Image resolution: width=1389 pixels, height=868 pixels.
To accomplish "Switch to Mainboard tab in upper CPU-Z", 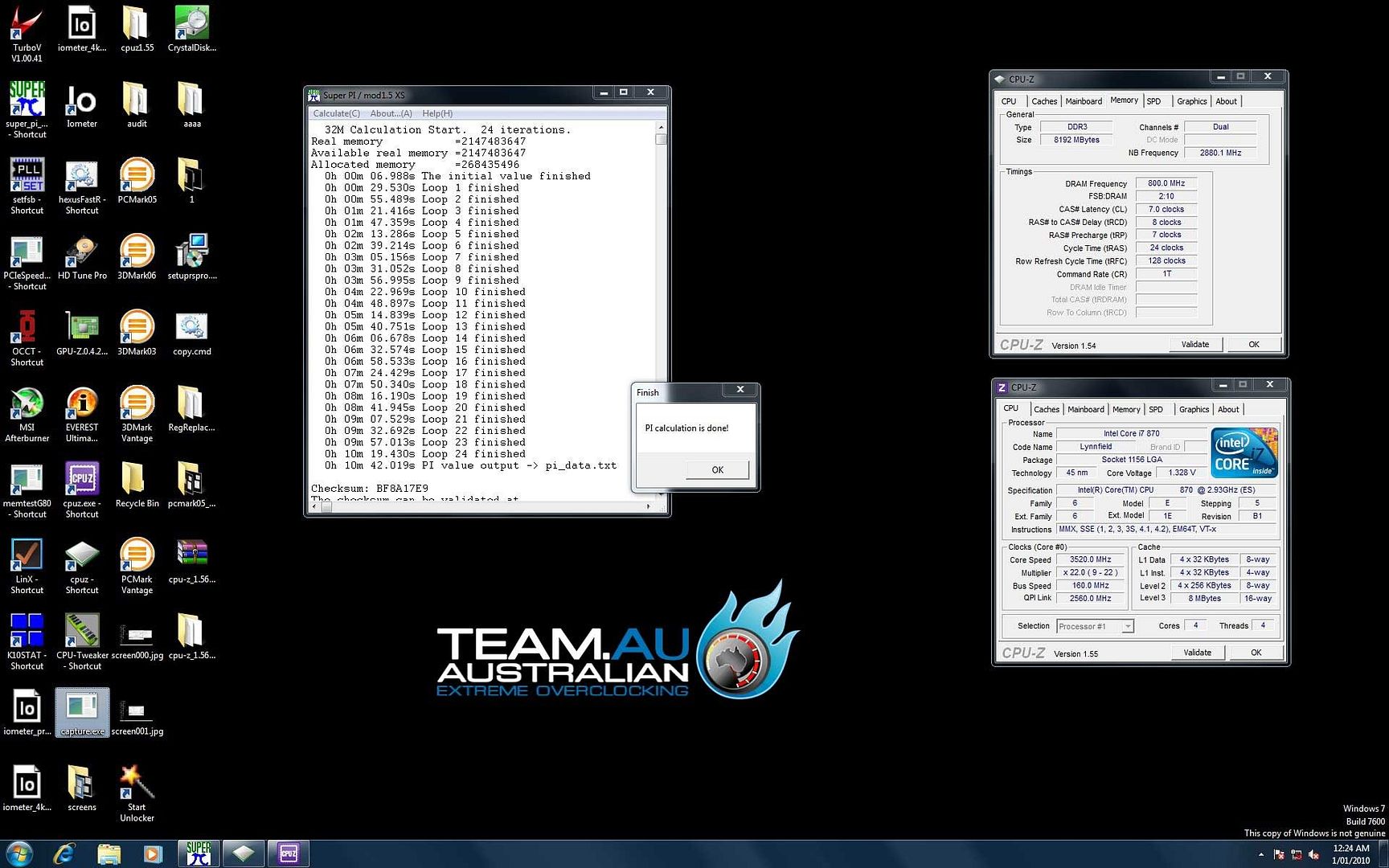I will click(1084, 101).
